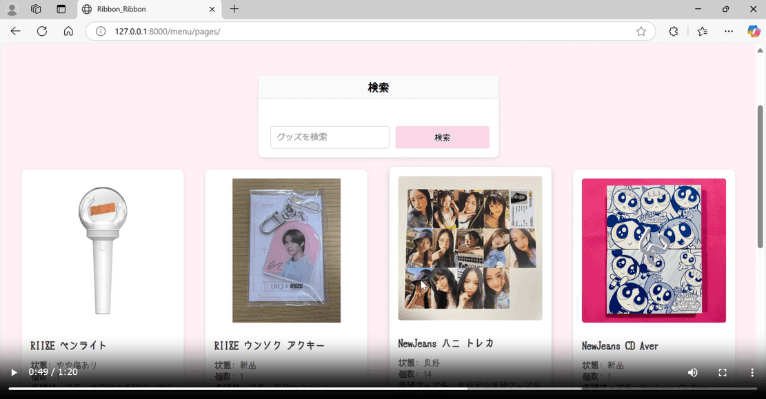
Task: Close the Ribbon_Ribbon tab
Action: tap(212, 9)
